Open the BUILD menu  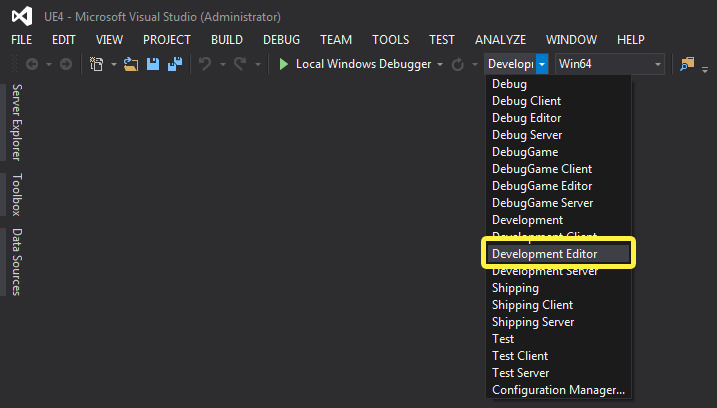pos(227,40)
